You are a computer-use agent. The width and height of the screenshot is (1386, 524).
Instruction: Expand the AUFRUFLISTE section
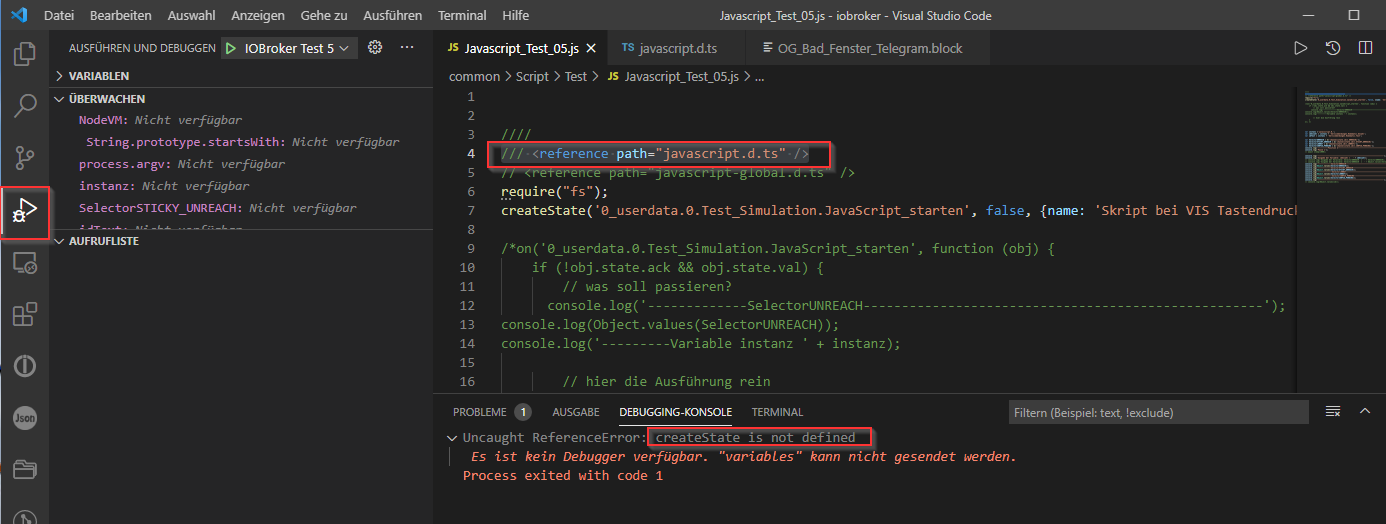(103, 241)
